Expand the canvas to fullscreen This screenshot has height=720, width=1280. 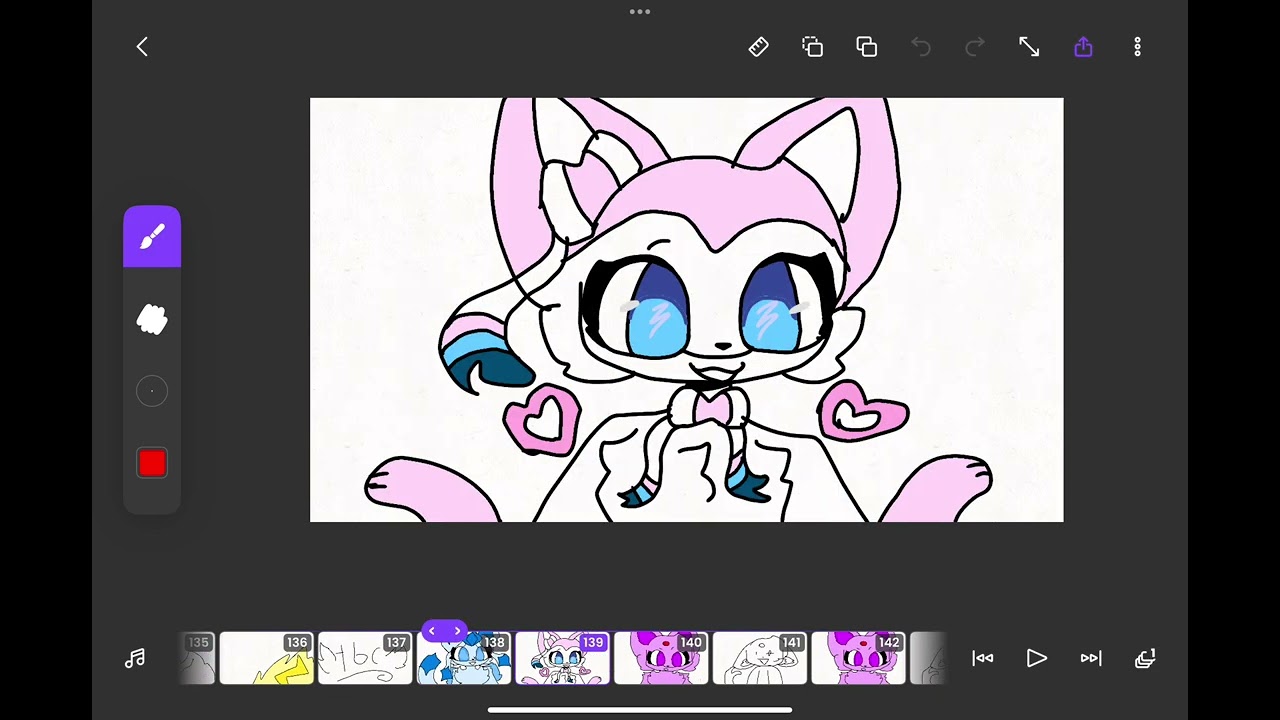click(x=1029, y=47)
